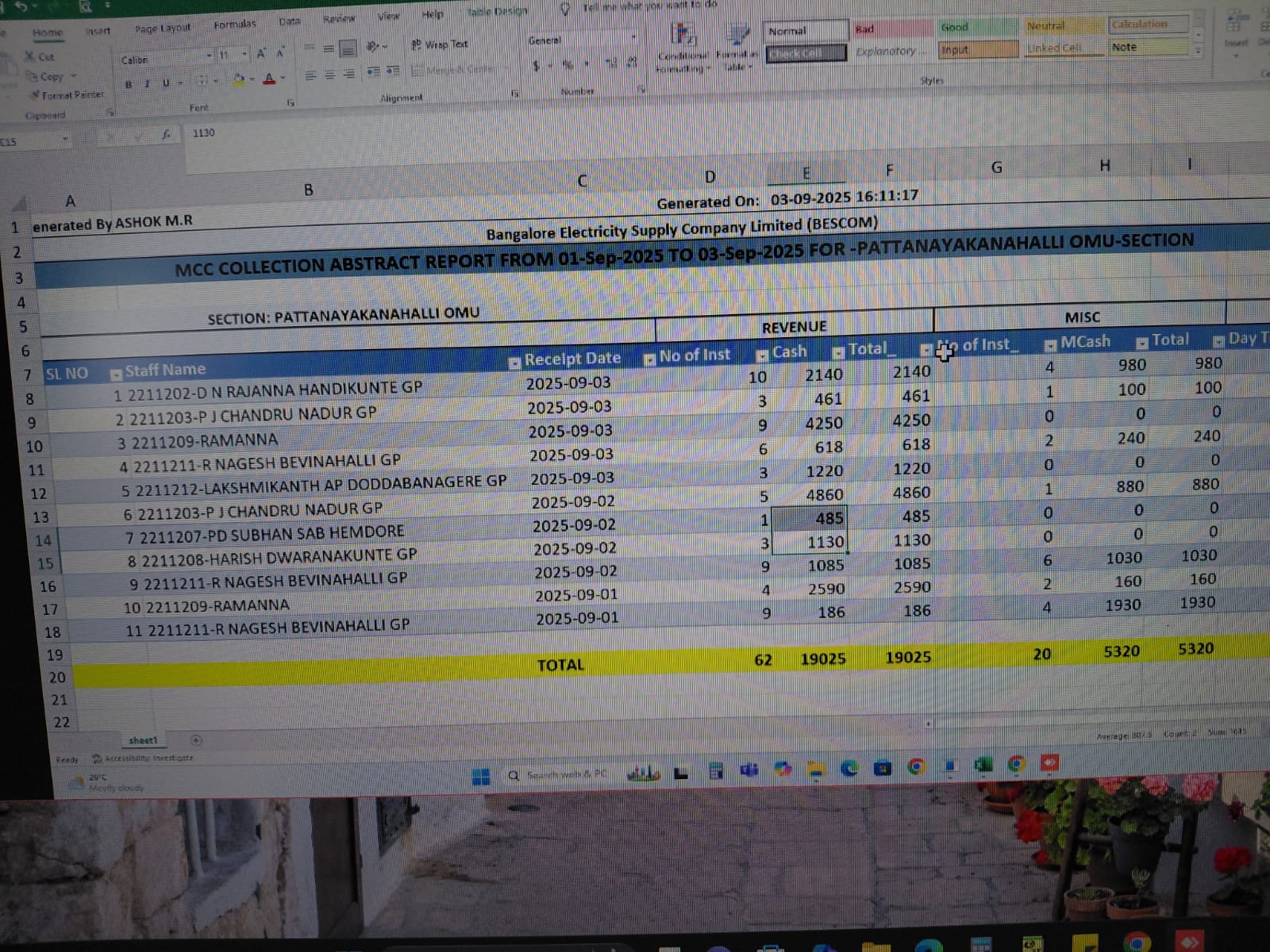Apply the yellow Fill Color bucket
The width and height of the screenshot is (1270, 952).
click(238, 79)
